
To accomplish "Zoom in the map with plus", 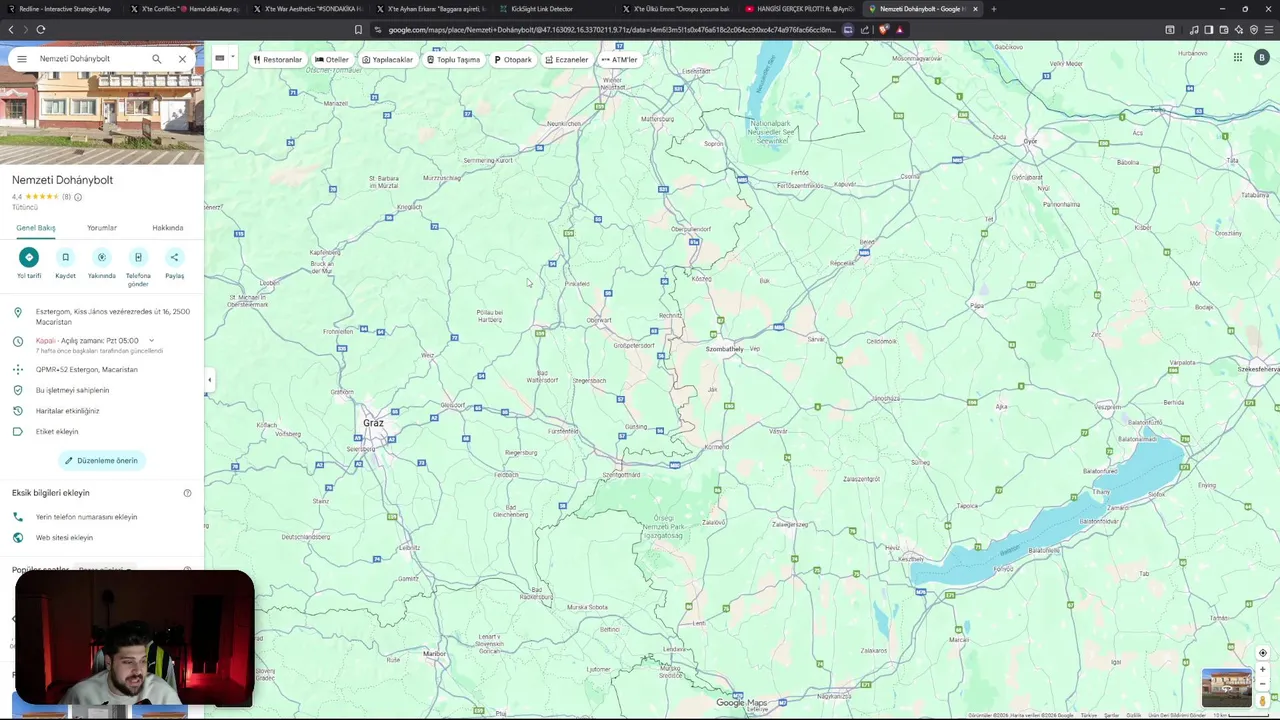I will tap(1262, 670).
